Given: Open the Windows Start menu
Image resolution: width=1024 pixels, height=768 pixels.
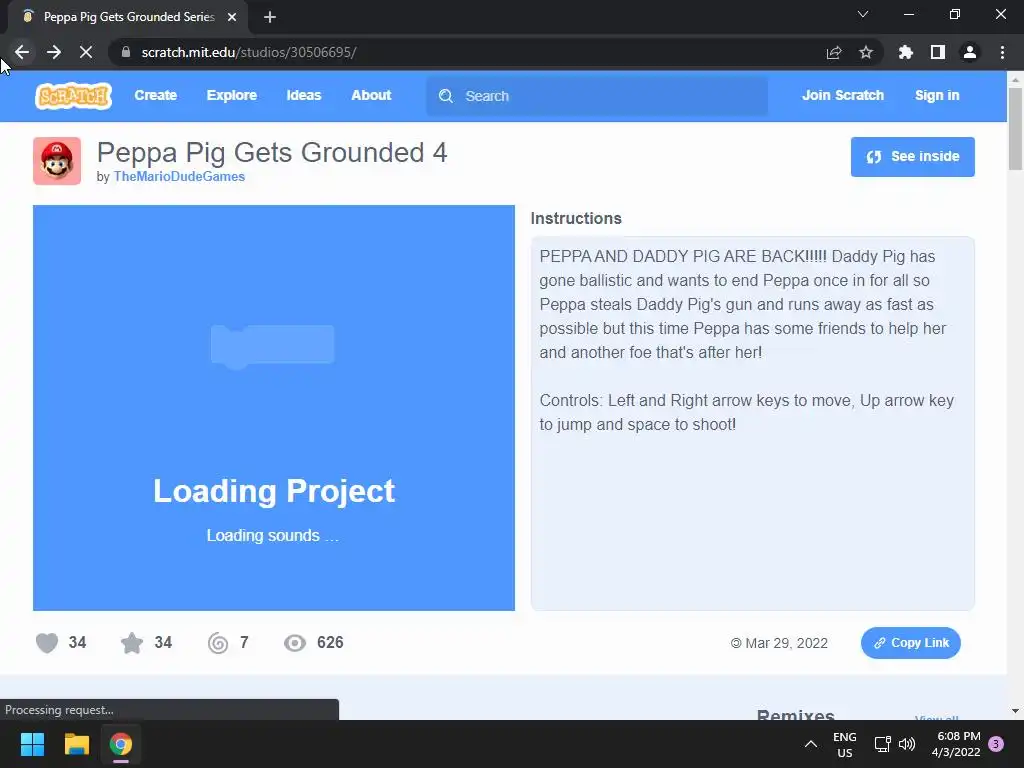Looking at the screenshot, I should point(32,744).
